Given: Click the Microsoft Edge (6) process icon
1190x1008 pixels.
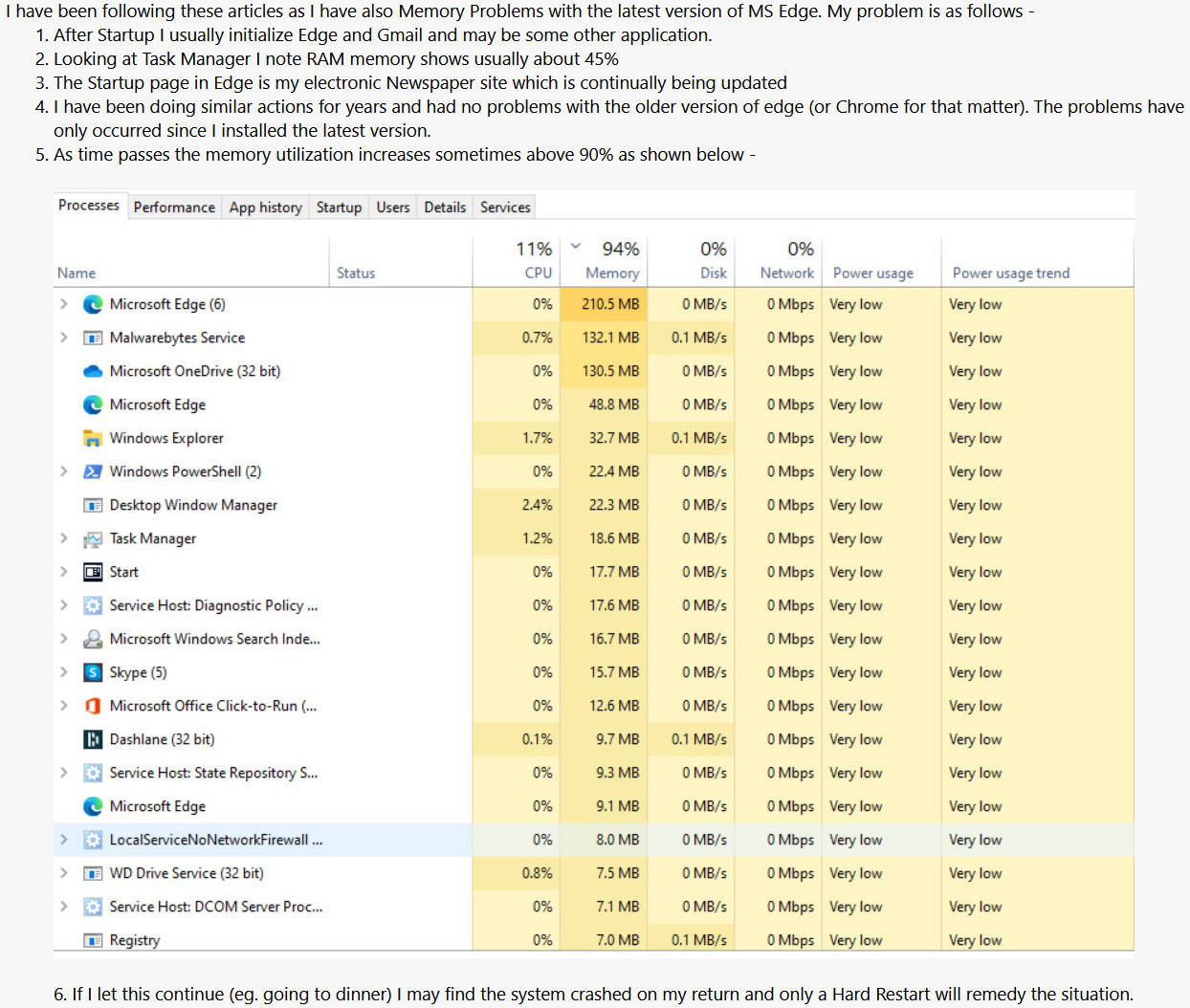Looking at the screenshot, I should coord(93,304).
